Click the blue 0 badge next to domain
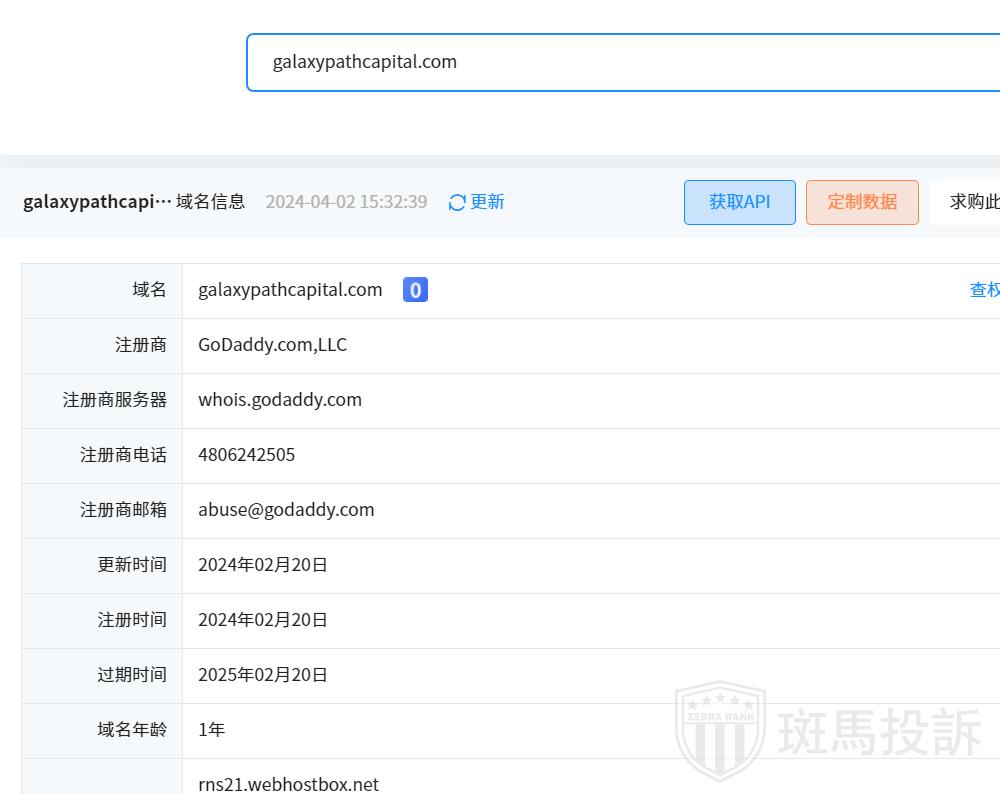This screenshot has width=1000, height=794. (x=415, y=290)
